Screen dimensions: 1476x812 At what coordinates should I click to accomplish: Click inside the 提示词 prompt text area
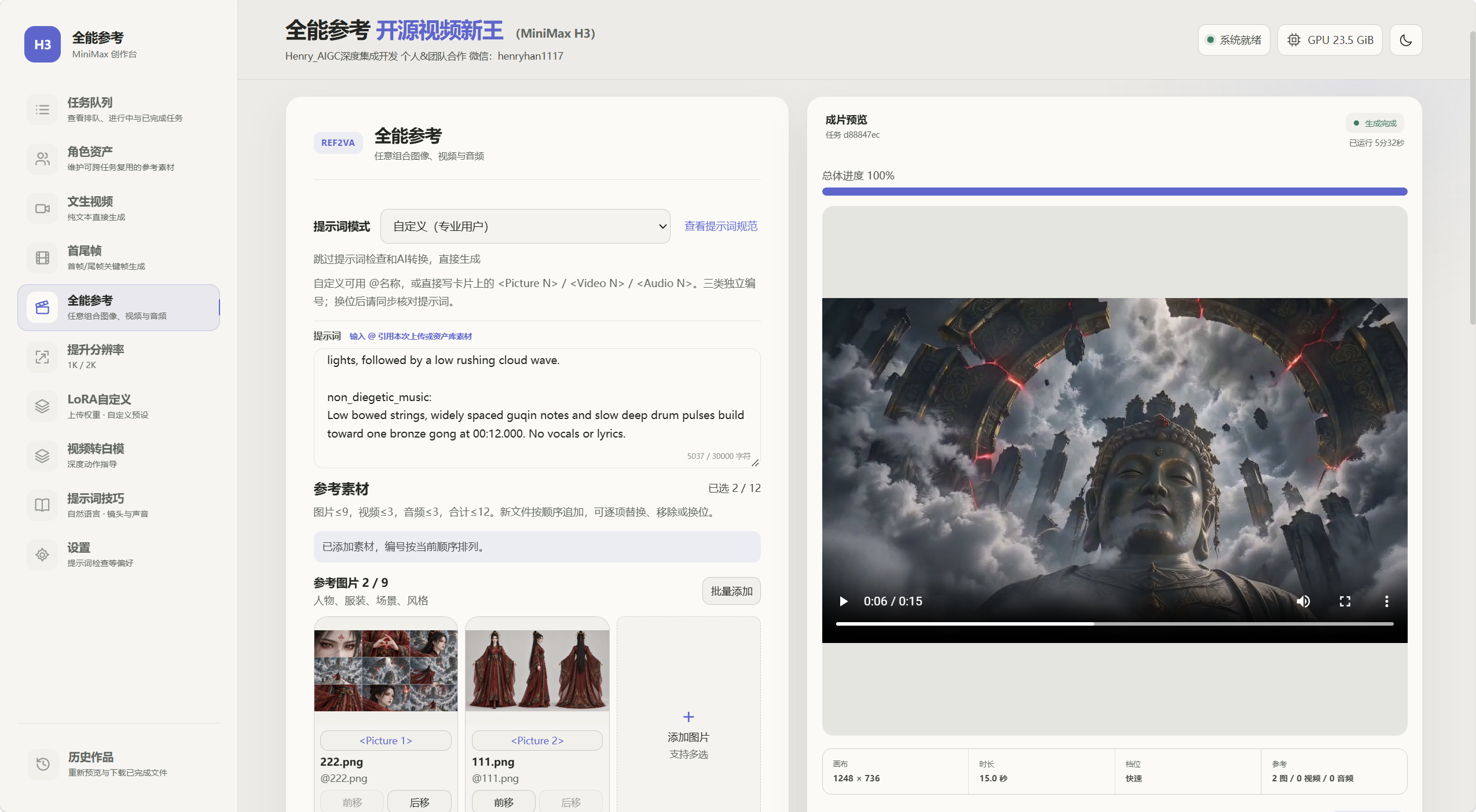pyautogui.click(x=537, y=408)
